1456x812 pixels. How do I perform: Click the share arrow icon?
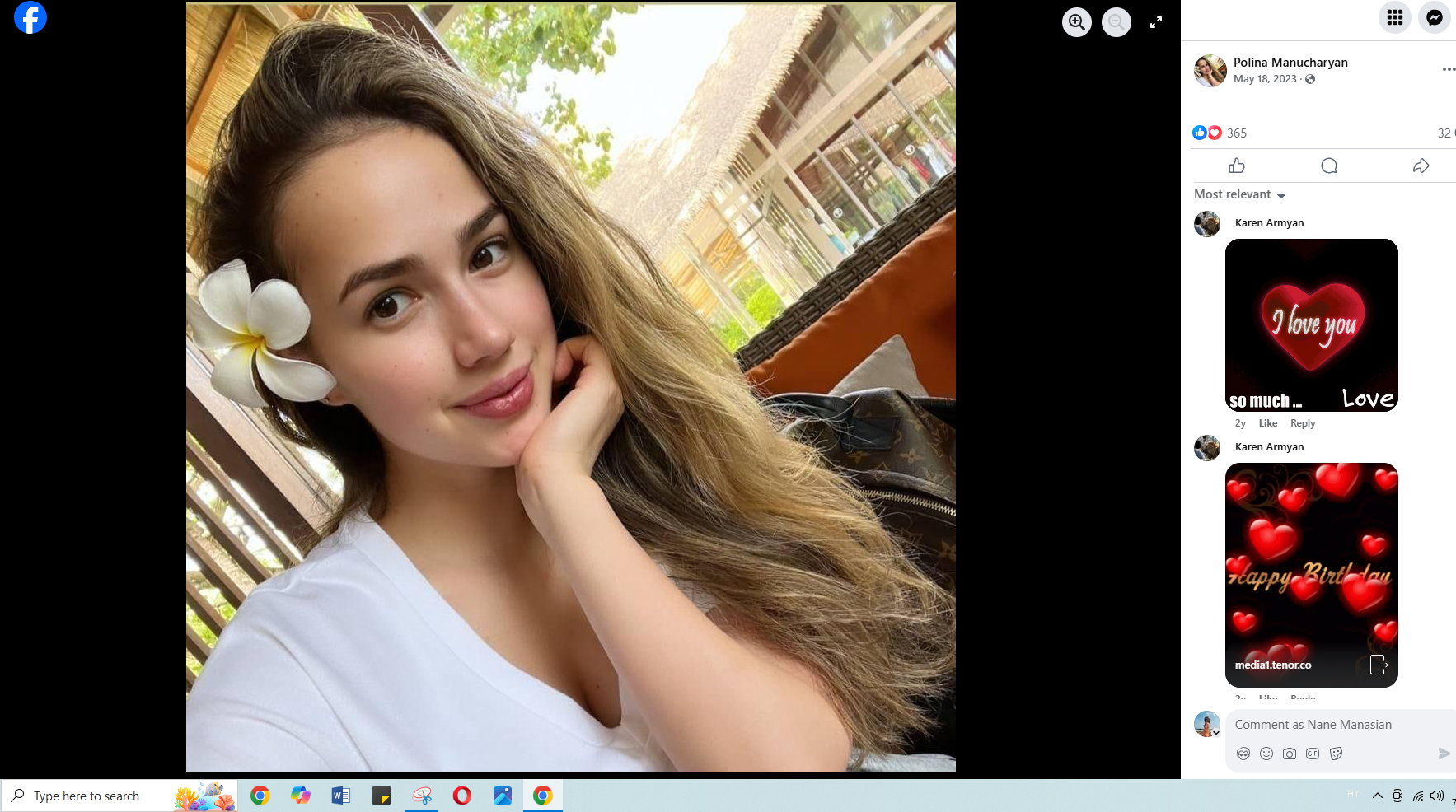(1421, 166)
